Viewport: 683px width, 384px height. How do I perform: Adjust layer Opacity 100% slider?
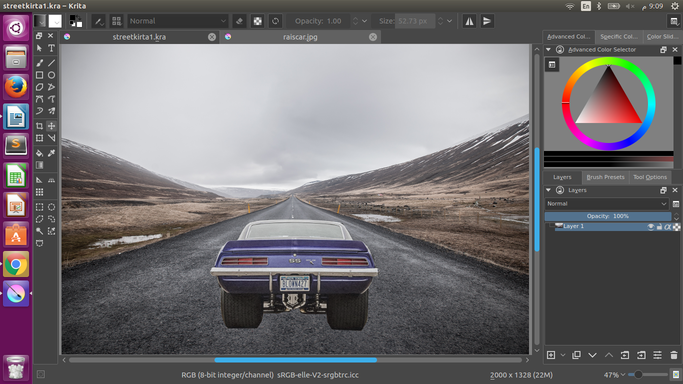pos(608,216)
